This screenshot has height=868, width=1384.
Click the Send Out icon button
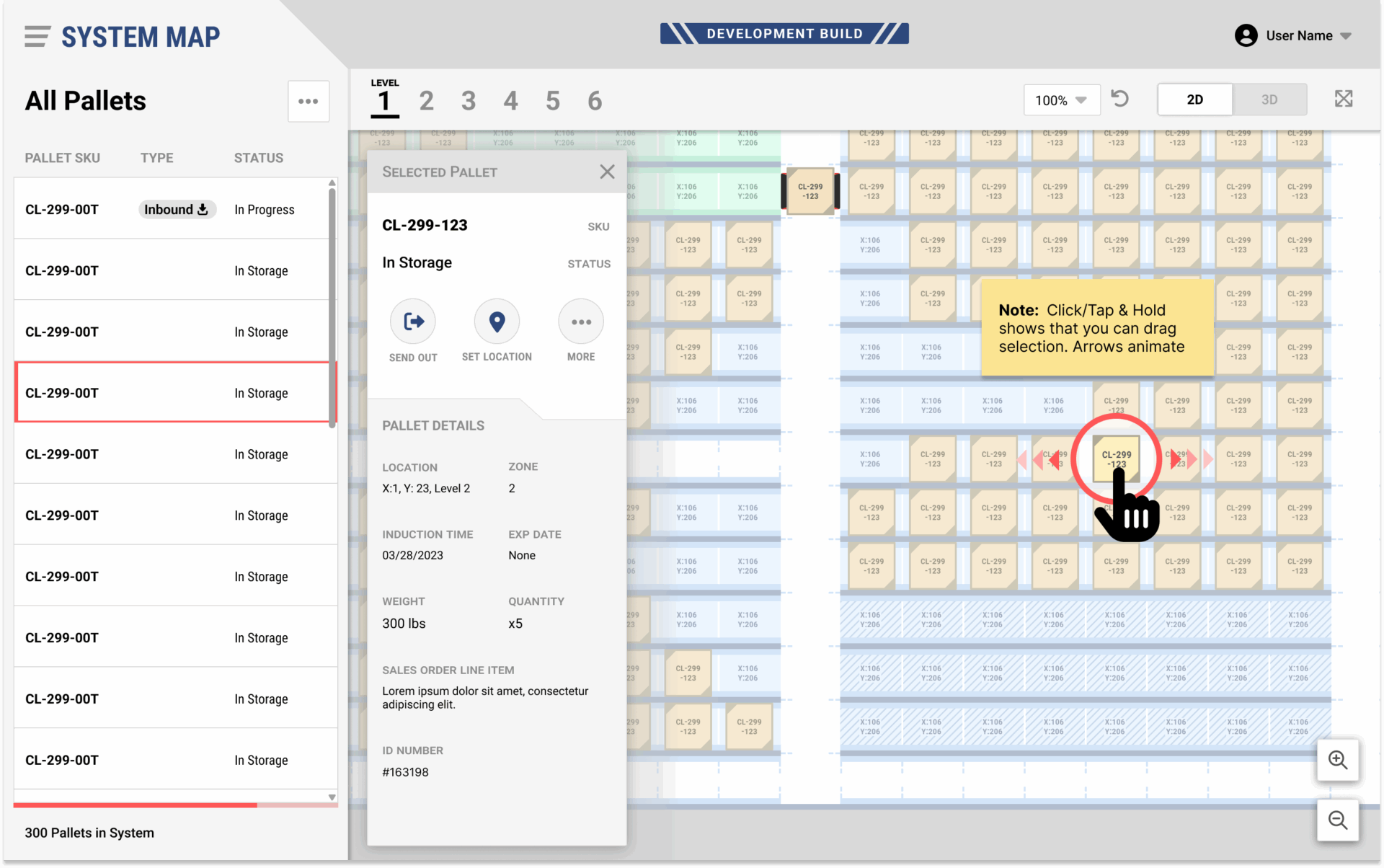point(413,322)
